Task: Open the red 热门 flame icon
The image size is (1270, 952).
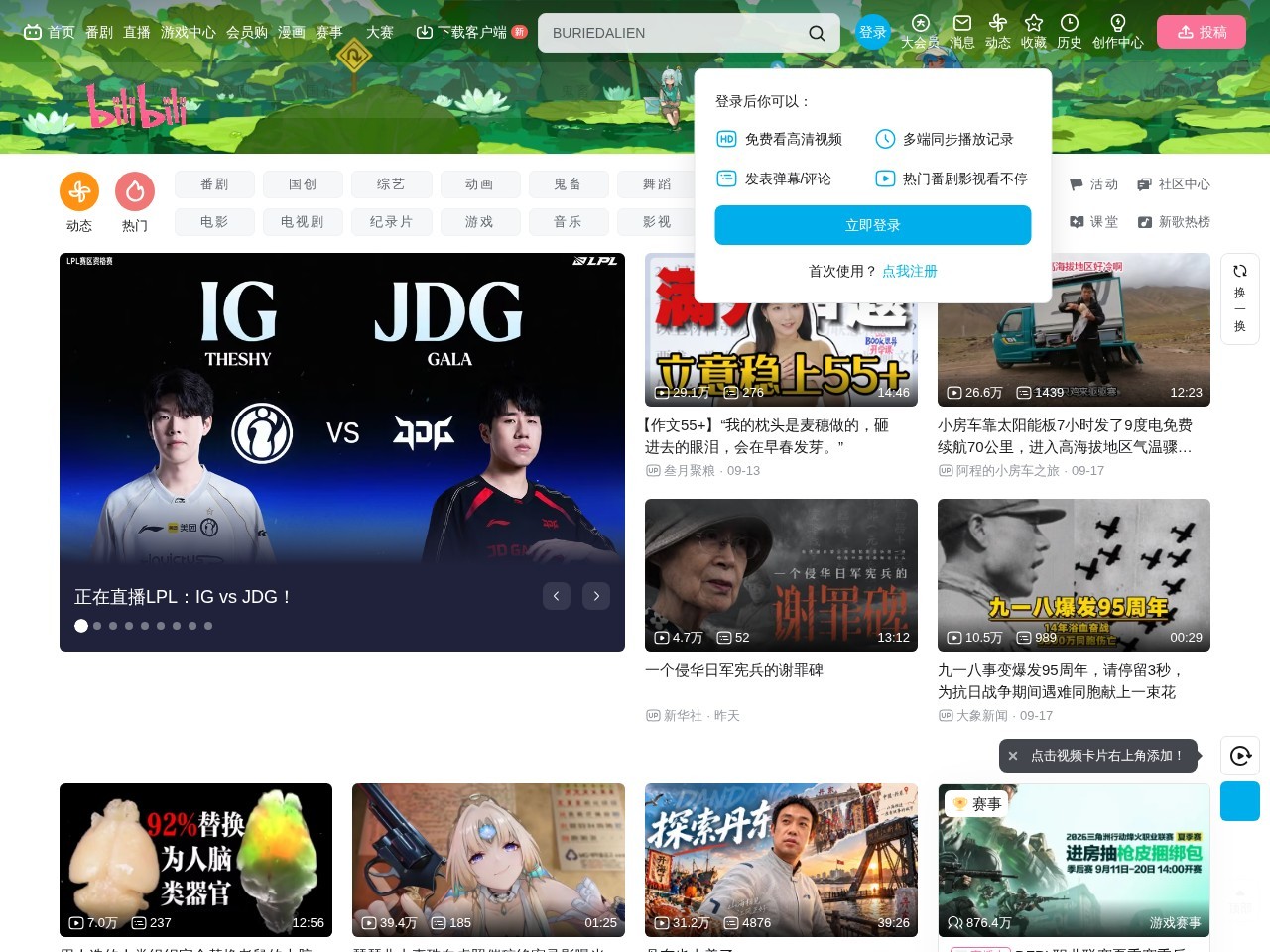Action: coord(135,191)
